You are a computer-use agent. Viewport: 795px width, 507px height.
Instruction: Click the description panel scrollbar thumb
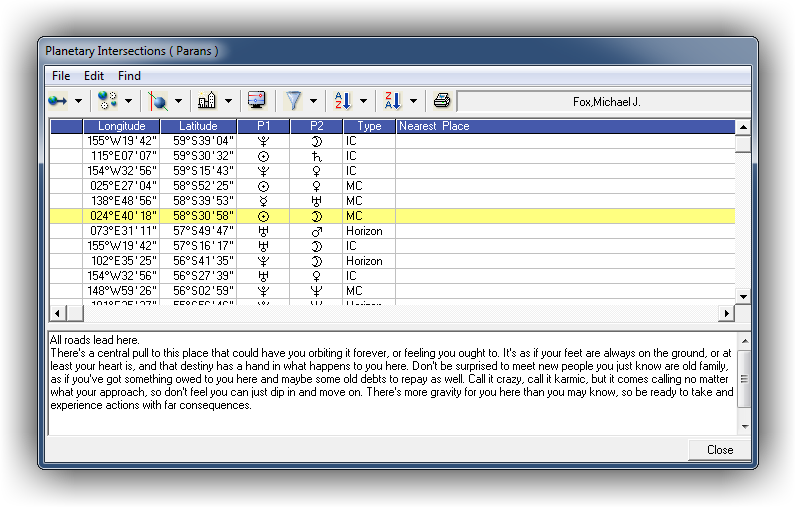(744, 379)
